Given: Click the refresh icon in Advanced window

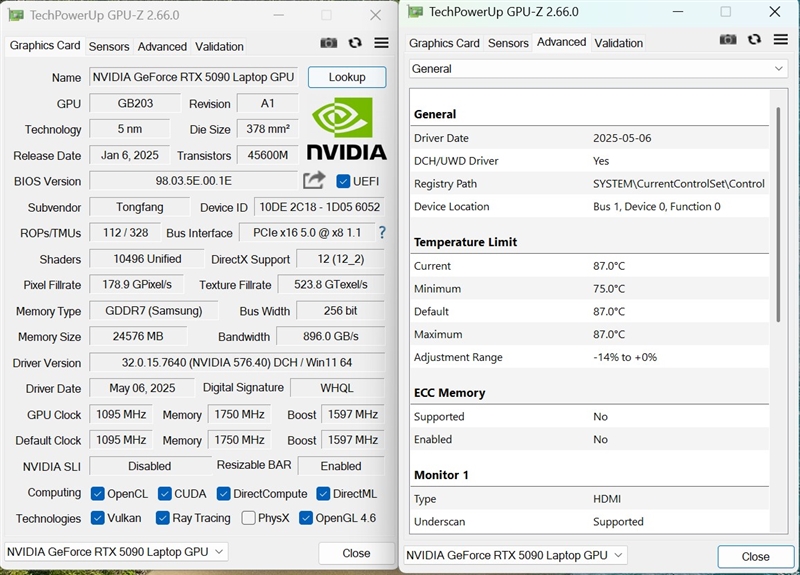Looking at the screenshot, I should tap(754, 39).
